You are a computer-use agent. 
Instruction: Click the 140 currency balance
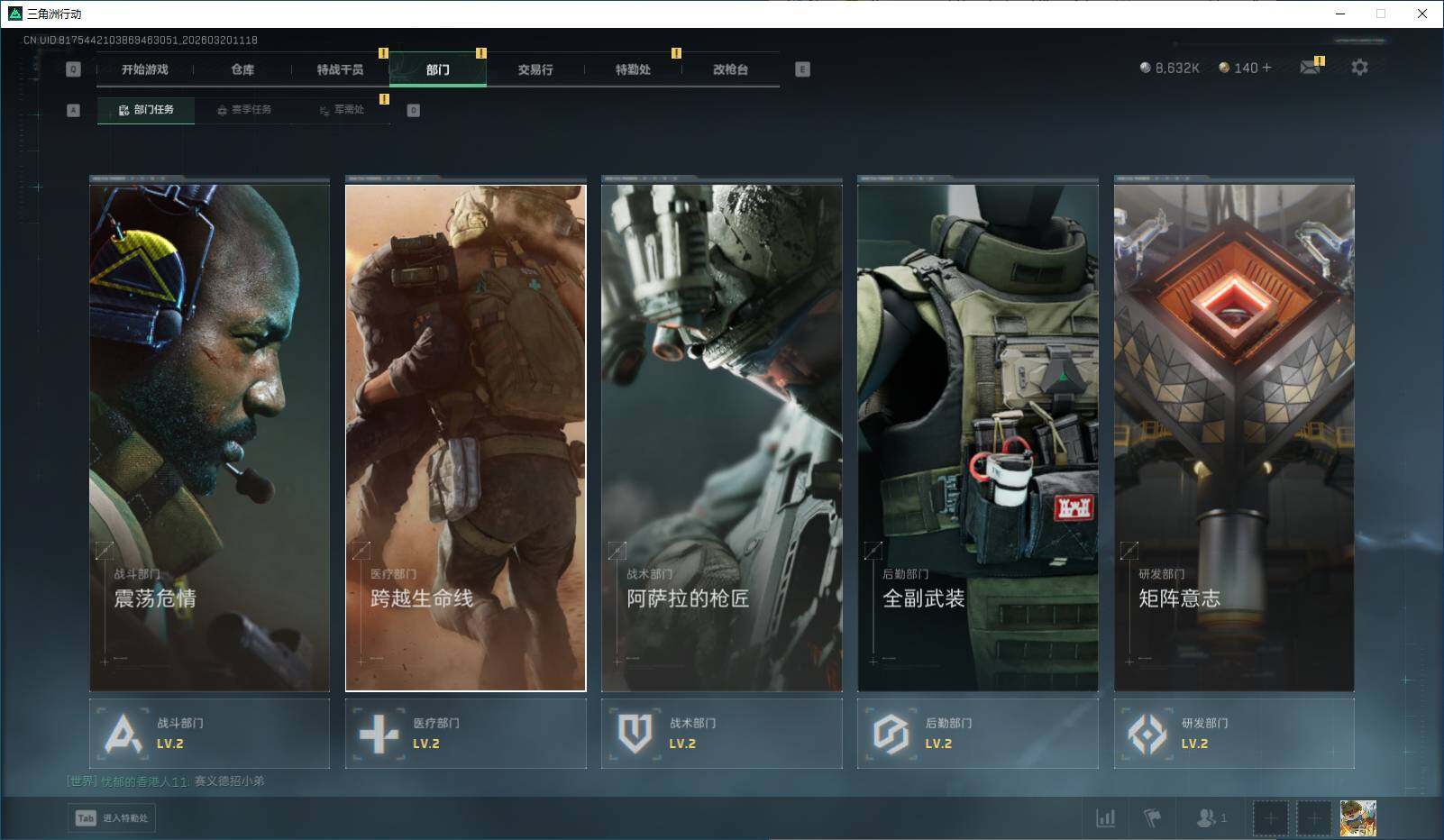tap(1238, 68)
